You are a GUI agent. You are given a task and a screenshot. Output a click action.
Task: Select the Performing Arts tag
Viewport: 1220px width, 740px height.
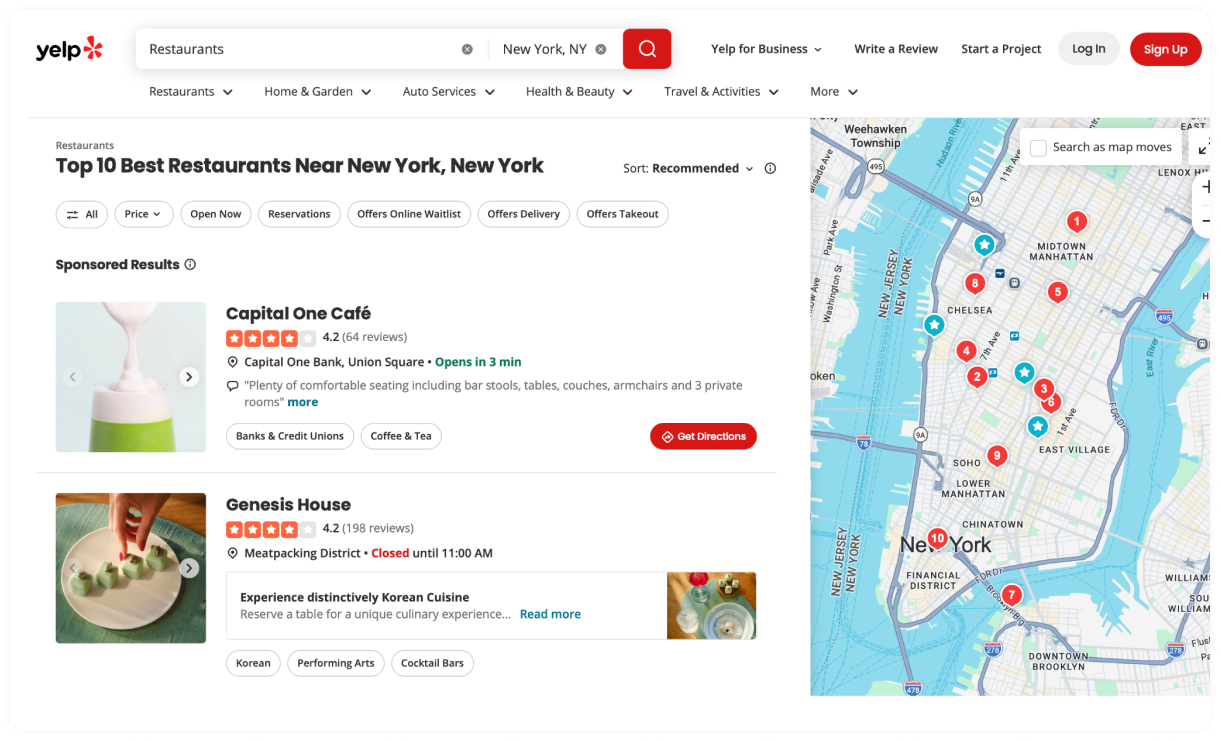pos(335,663)
